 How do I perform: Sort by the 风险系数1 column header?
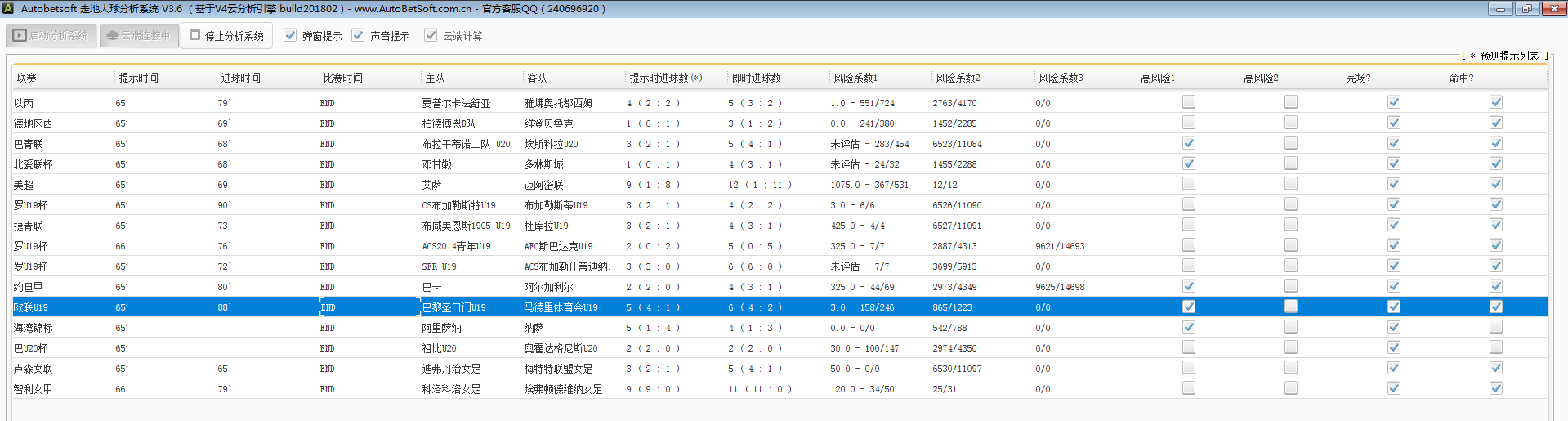coord(855,78)
